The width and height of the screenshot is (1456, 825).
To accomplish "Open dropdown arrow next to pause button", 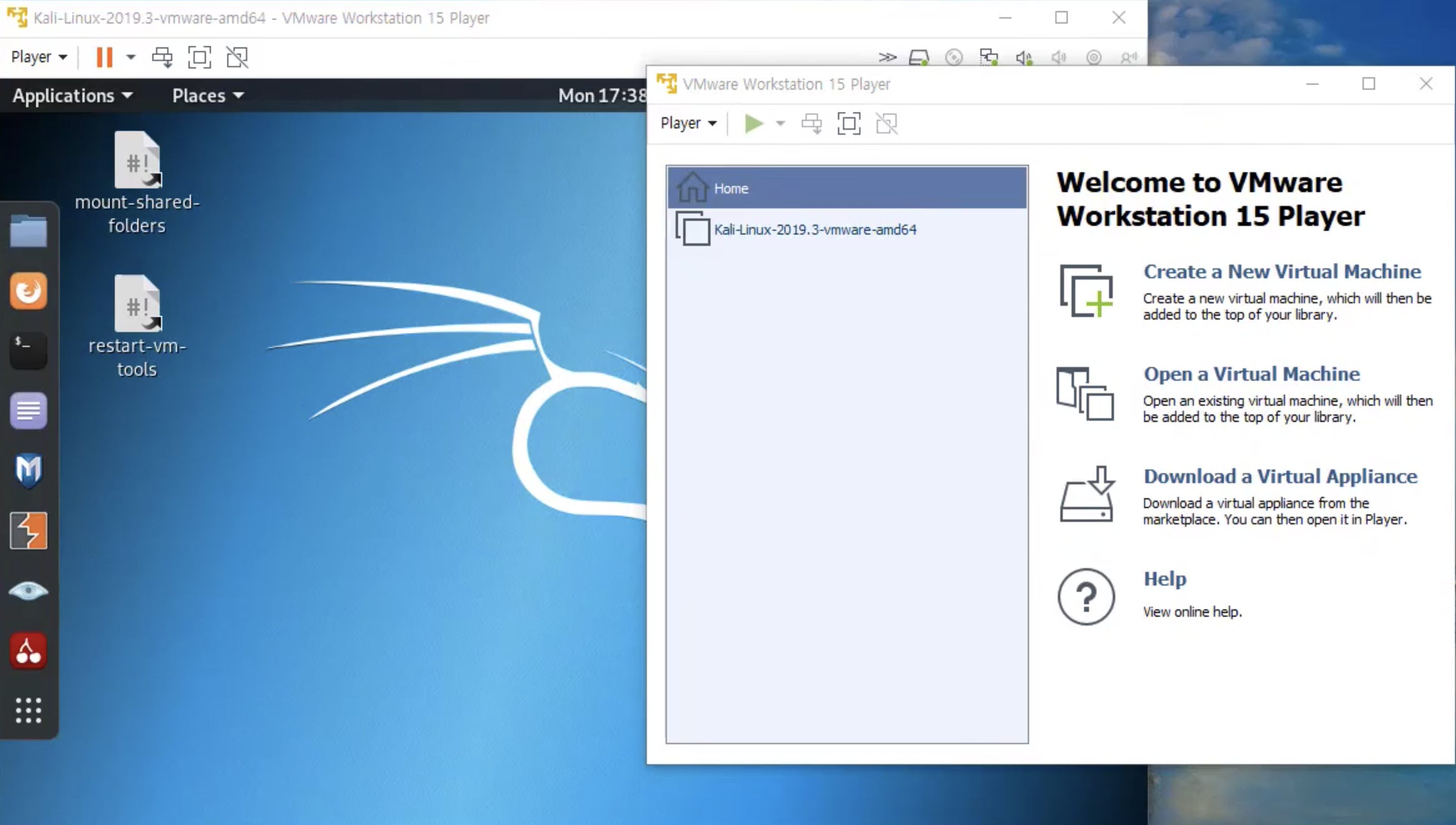I will tap(131, 57).
